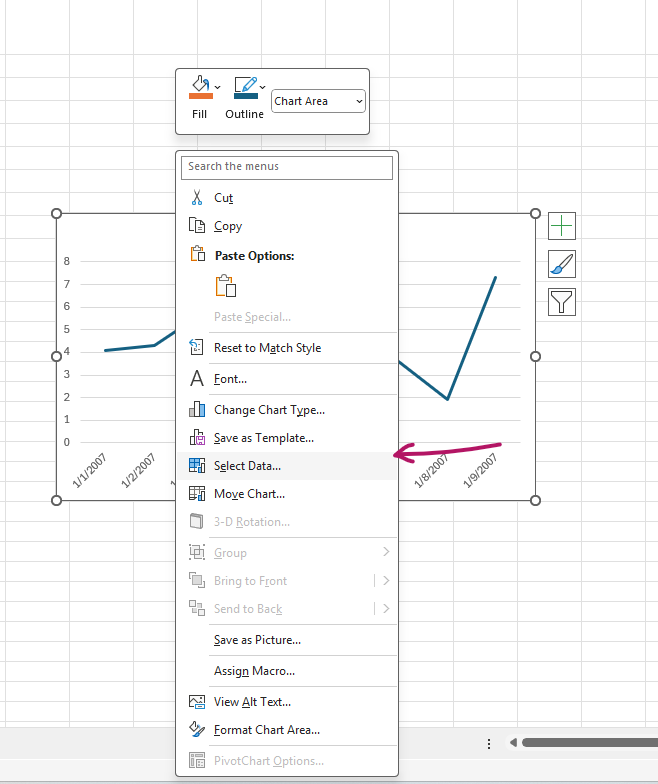Select Change Chart Type...
Image resolution: width=658 pixels, height=784 pixels.
(x=287, y=410)
